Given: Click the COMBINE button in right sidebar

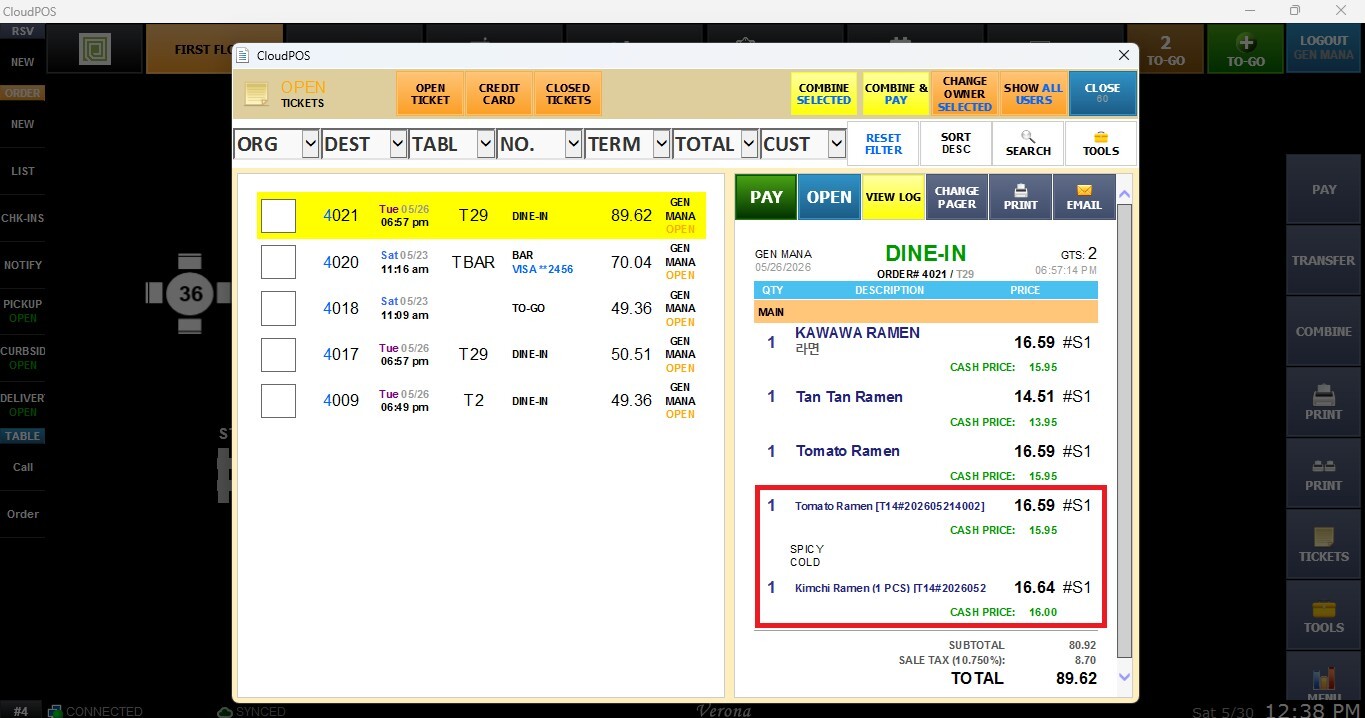Looking at the screenshot, I should [1324, 331].
